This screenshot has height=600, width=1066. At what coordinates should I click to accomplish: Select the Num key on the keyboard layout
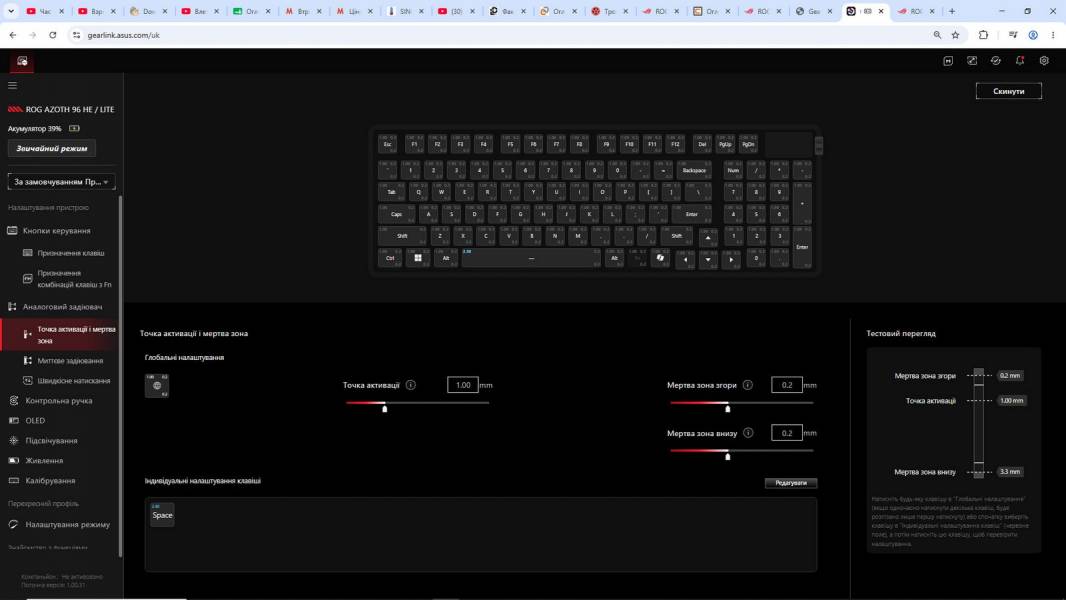coord(733,170)
